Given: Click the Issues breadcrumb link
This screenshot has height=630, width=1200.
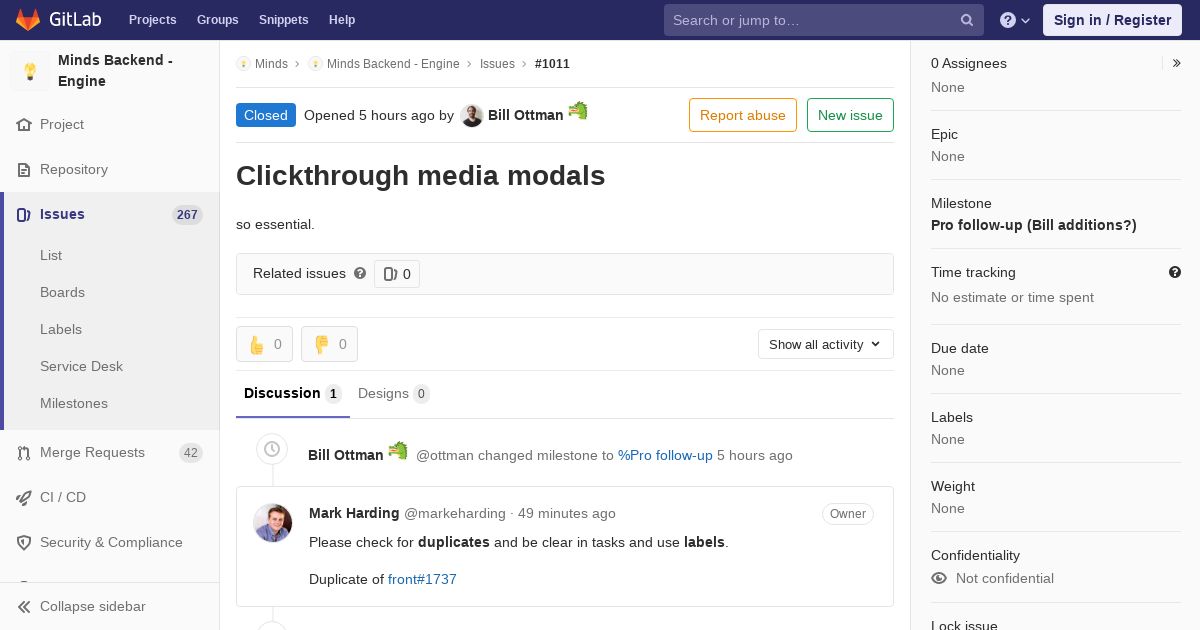Looking at the screenshot, I should click(497, 64).
